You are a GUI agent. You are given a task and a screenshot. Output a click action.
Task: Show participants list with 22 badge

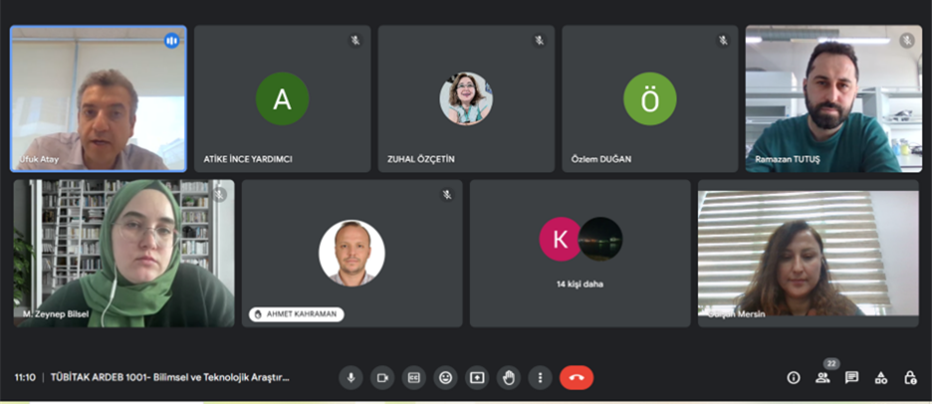coord(823,378)
